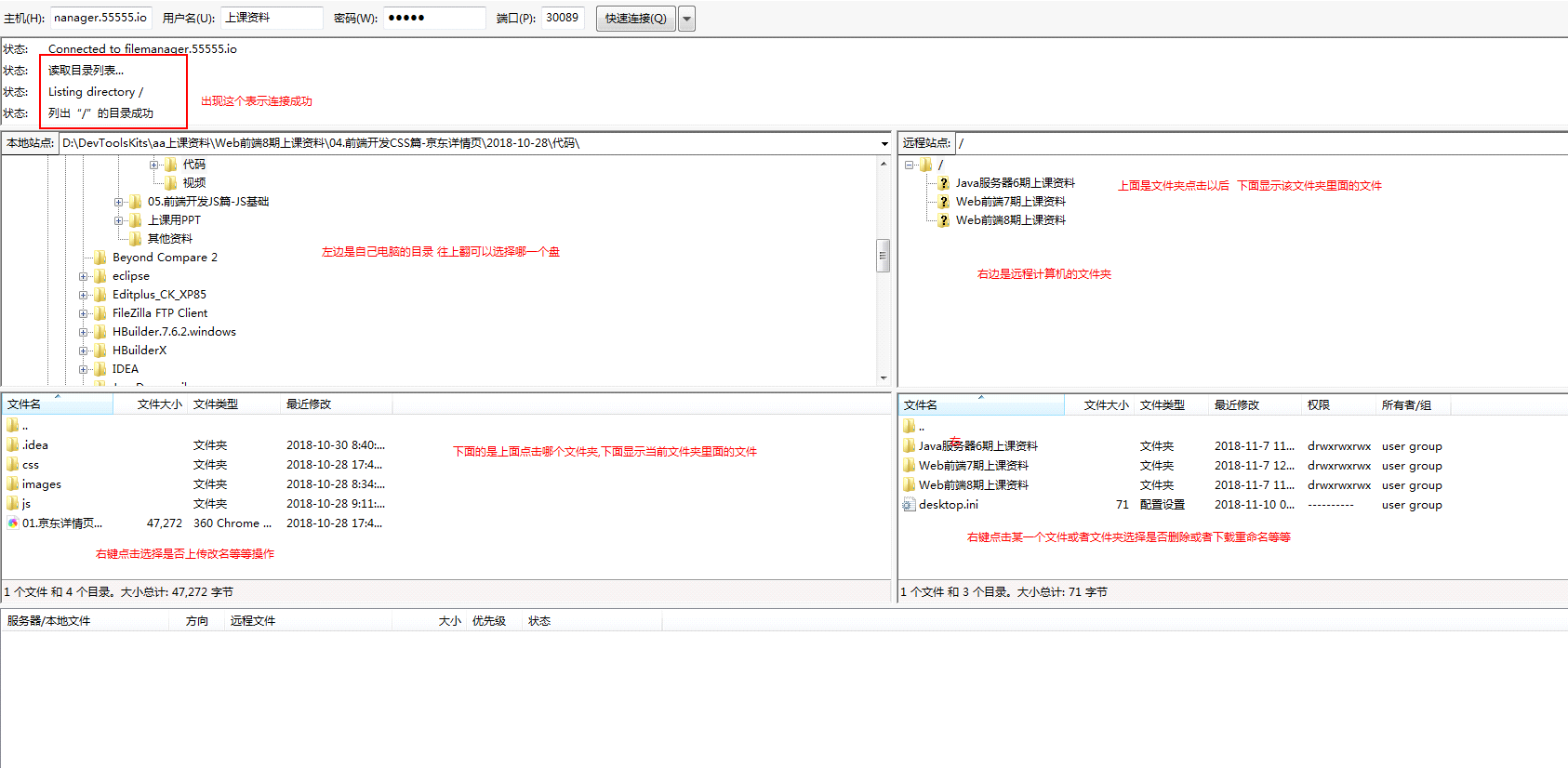Click the 远程文件 queue column header
The width and height of the screenshot is (1568, 768).
click(x=309, y=621)
